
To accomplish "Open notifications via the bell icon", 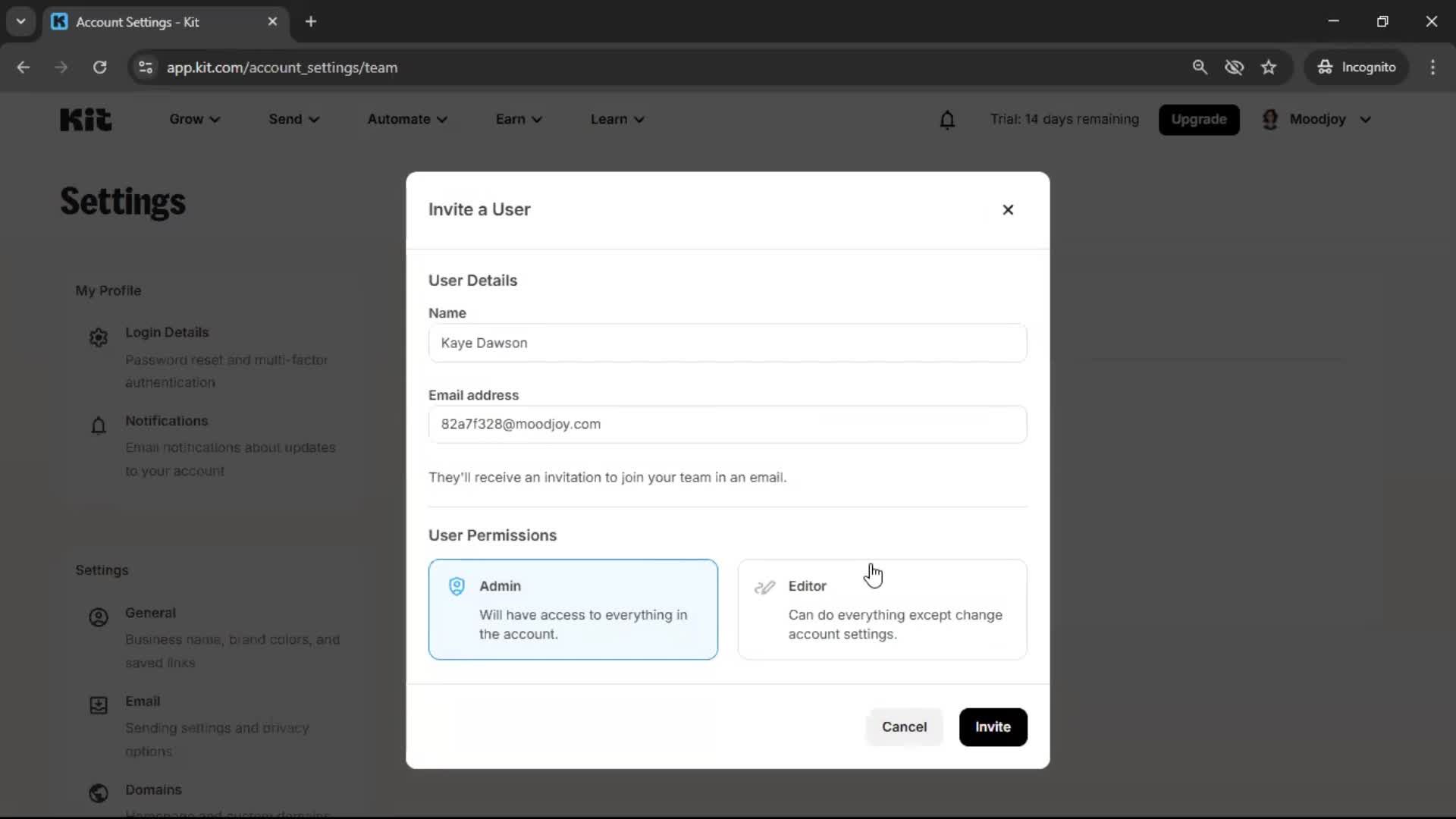I will point(948,119).
